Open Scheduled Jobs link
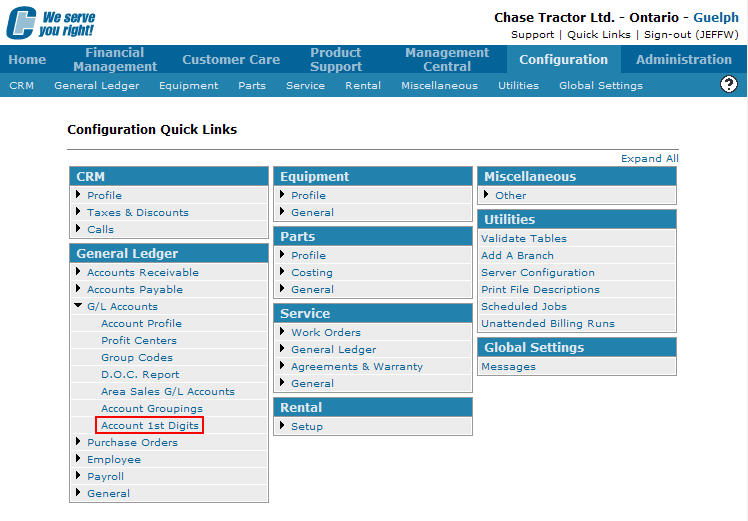The width and height of the screenshot is (748, 521). 524,307
